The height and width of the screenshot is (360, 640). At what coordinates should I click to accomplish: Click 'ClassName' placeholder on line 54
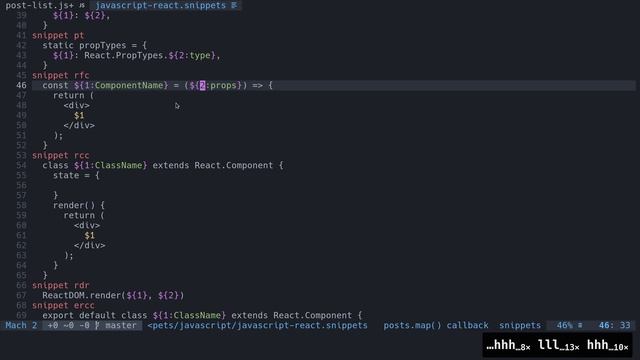[x=118, y=165]
